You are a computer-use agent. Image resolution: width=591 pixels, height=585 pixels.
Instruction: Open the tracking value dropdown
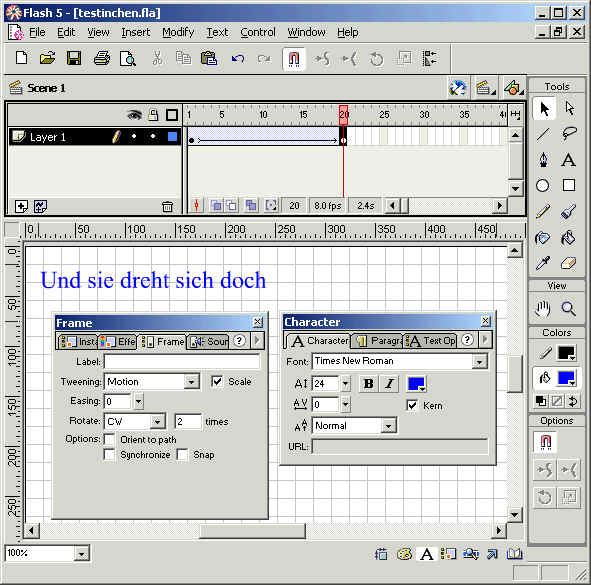346,405
